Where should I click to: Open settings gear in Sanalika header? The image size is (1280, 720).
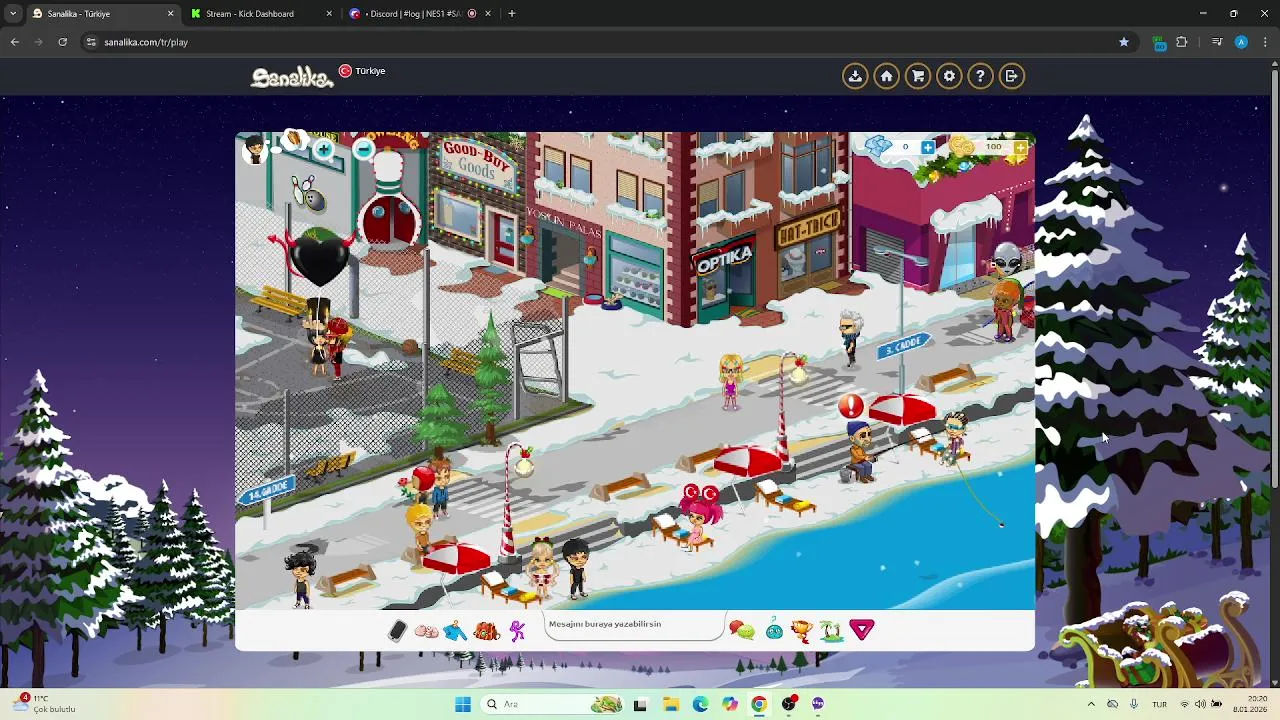coord(949,76)
